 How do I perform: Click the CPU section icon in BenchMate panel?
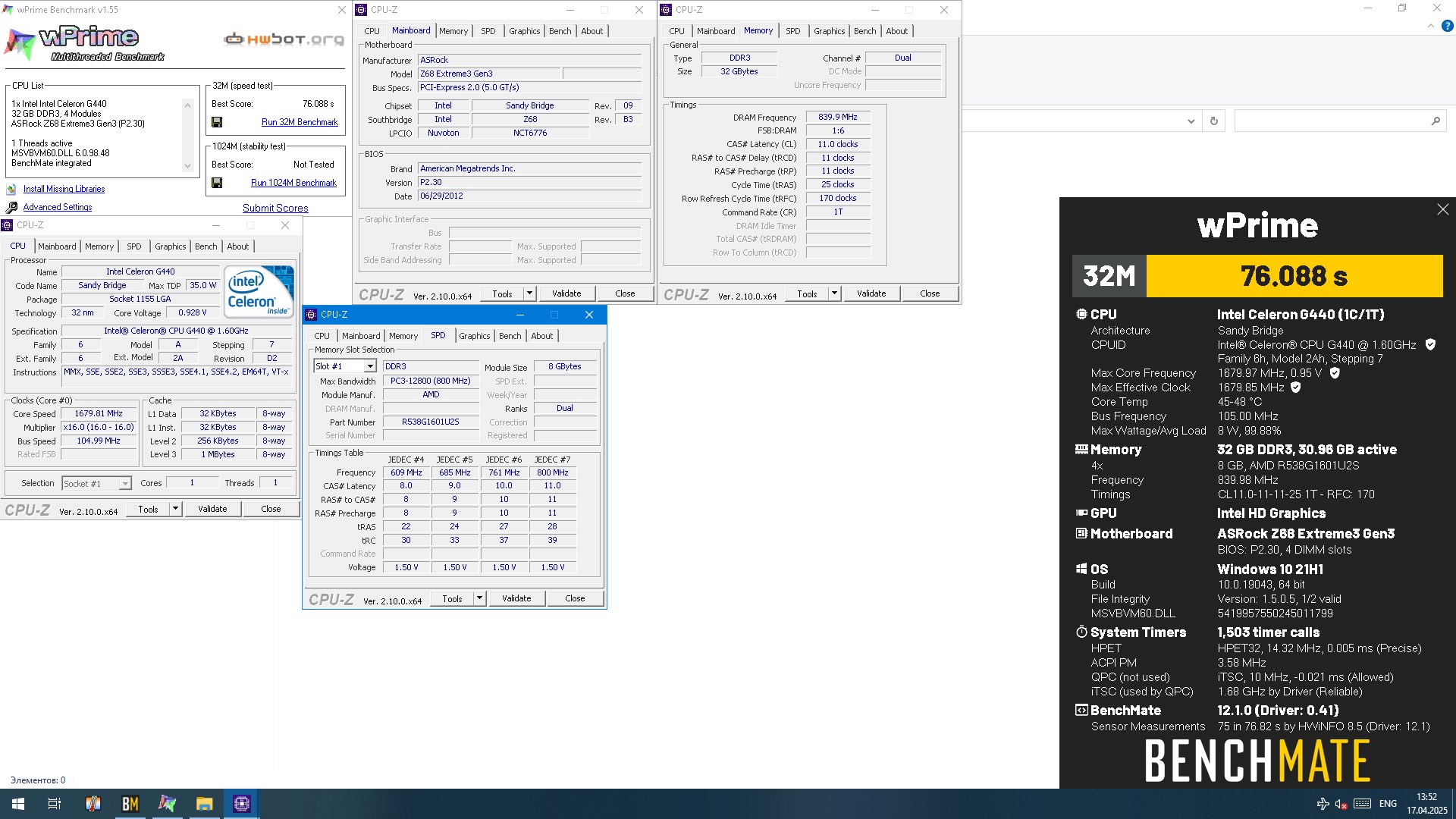pos(1081,314)
